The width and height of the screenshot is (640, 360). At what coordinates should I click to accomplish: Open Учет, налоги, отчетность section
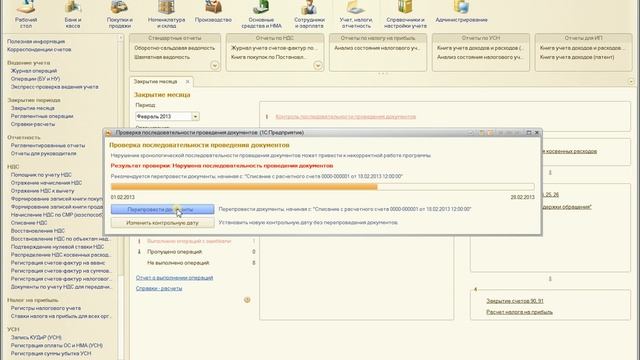point(356,15)
